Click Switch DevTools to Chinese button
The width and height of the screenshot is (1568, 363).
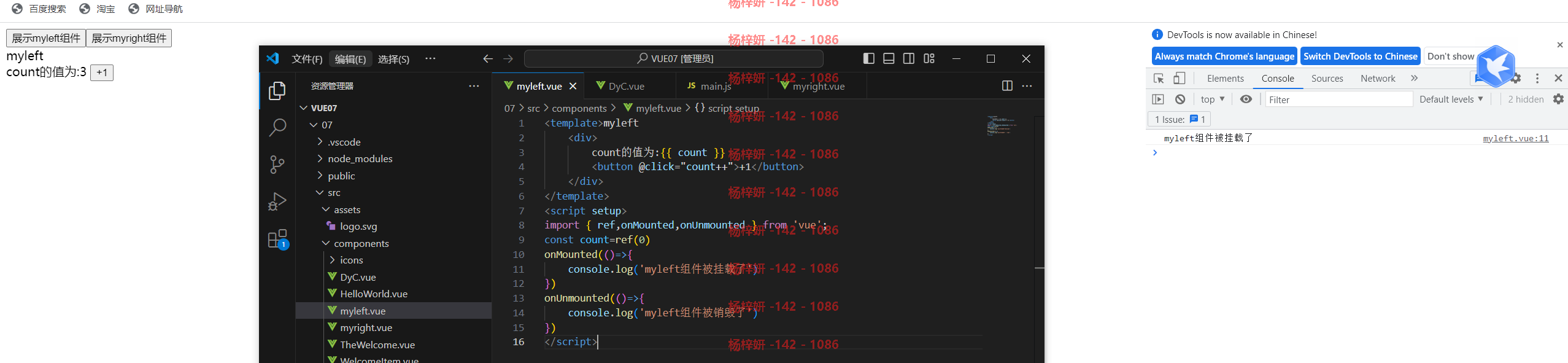pyautogui.click(x=1361, y=56)
